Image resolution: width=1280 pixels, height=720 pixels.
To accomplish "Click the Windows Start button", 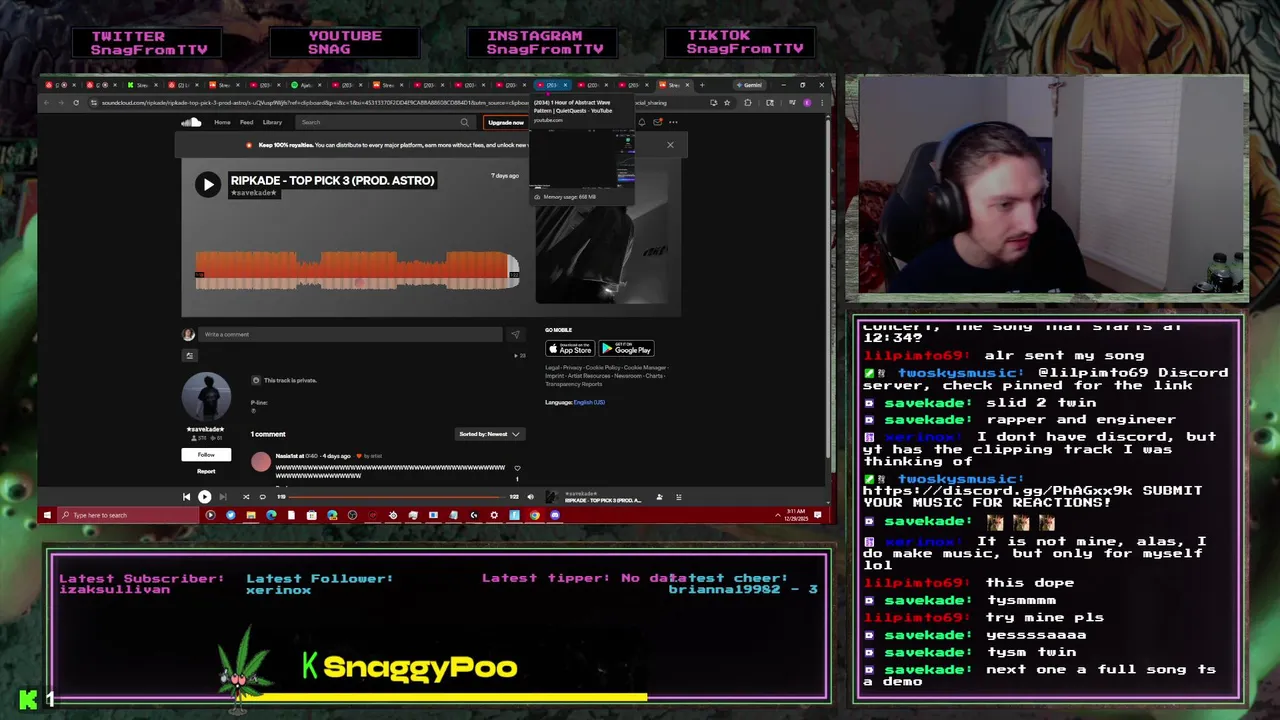I will [x=47, y=515].
